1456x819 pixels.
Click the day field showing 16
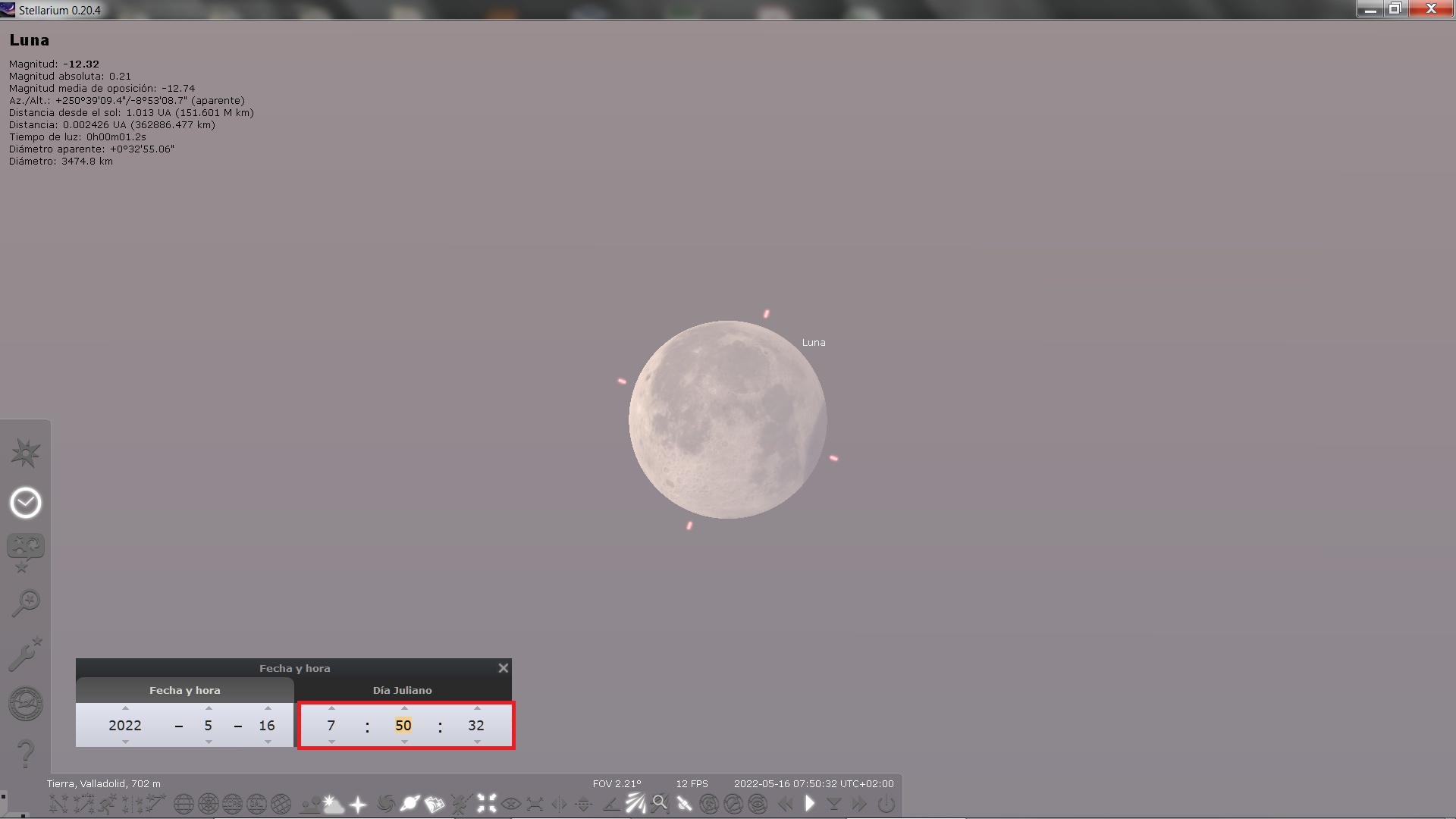tap(267, 725)
